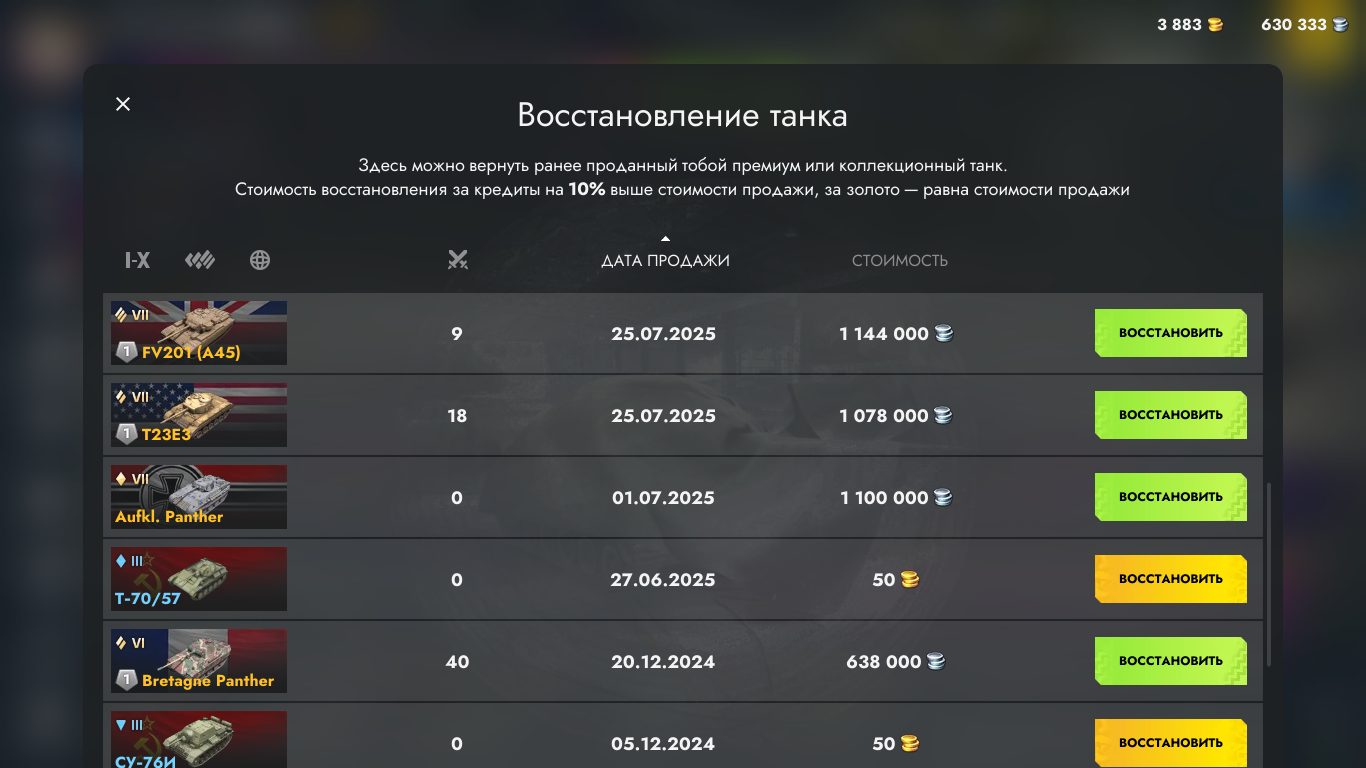This screenshot has width=1366, height=768.
Task: Restore the СУ-76И for gold
Action: click(x=1170, y=743)
